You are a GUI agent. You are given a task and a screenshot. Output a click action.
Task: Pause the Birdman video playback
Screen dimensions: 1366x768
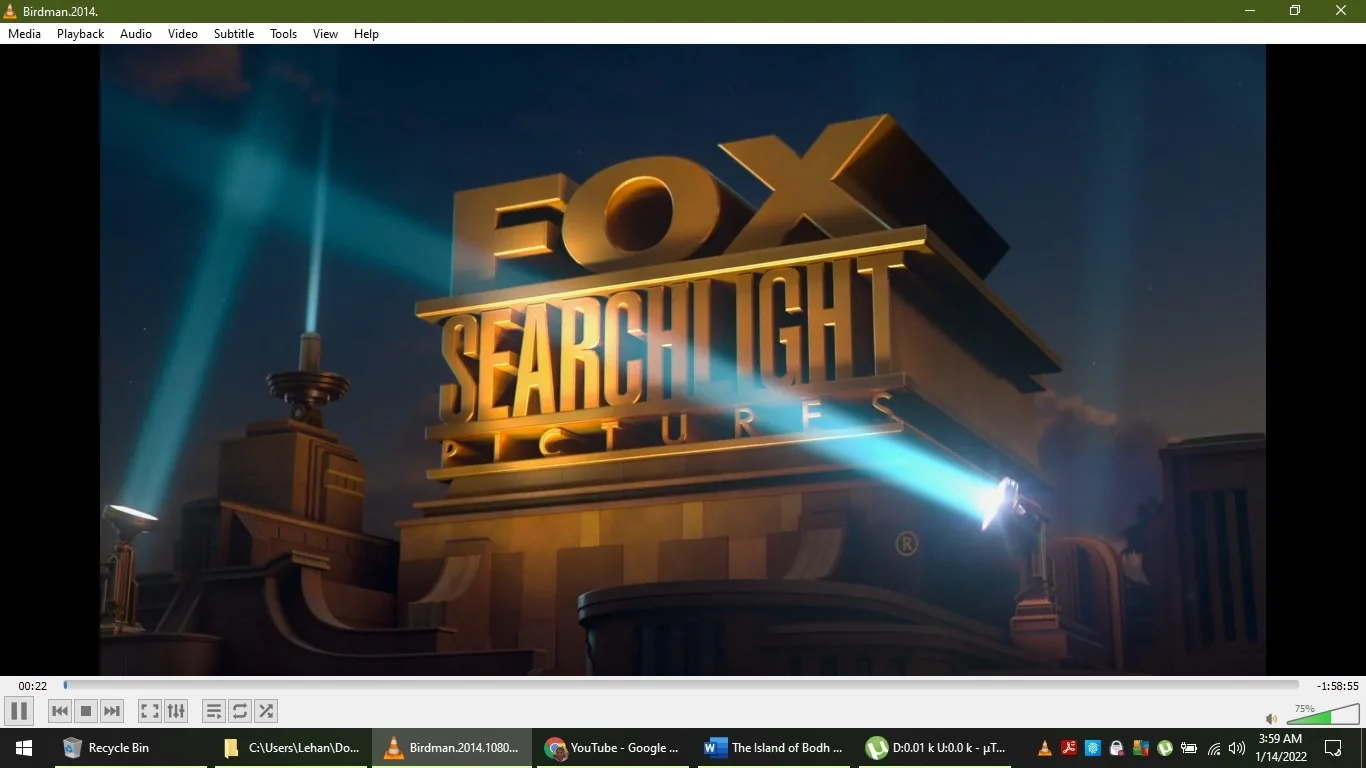click(x=19, y=711)
